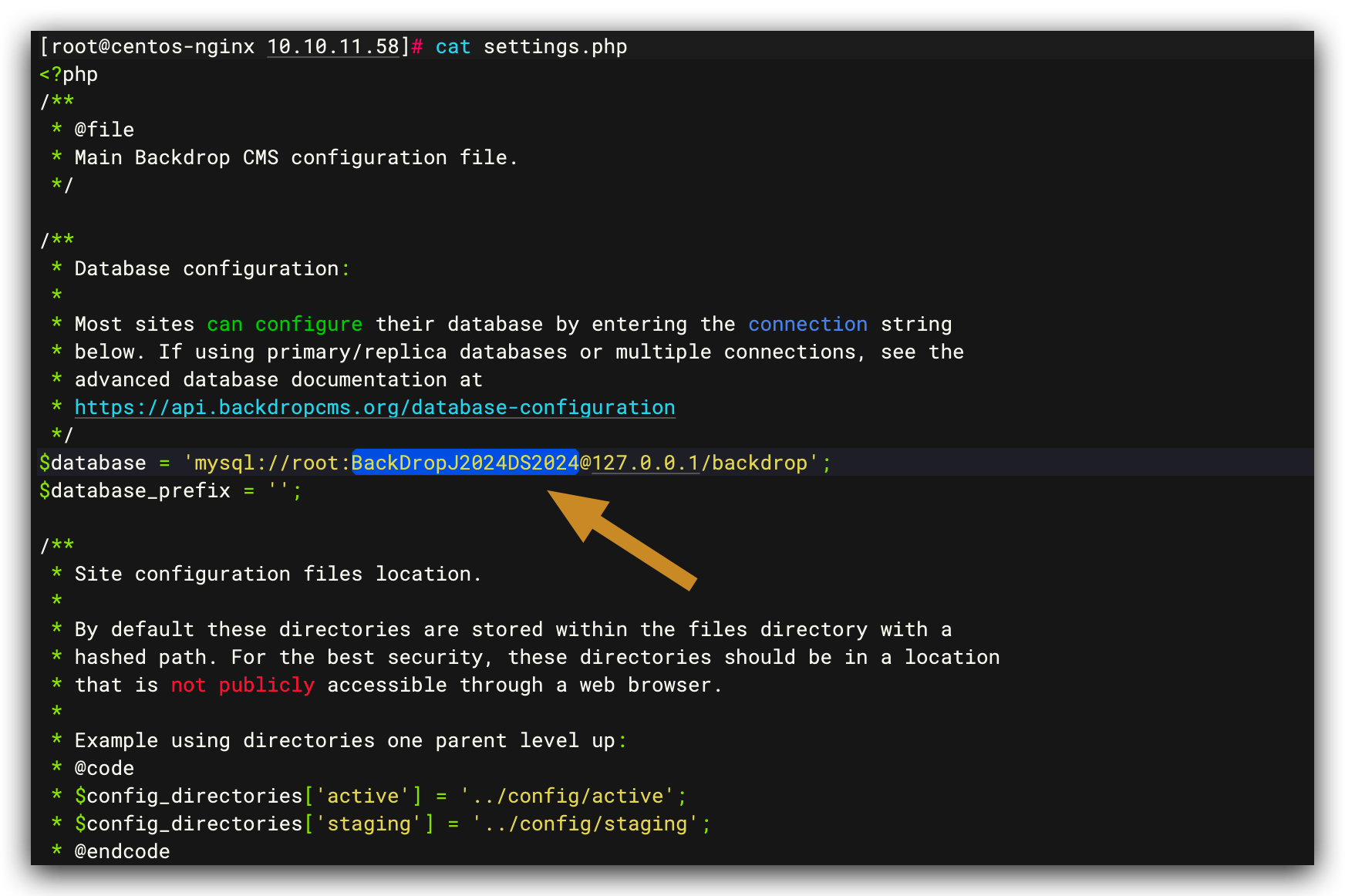This screenshot has width=1345, height=896.
Task: Click the cat command in the prompt line
Action: pos(453,46)
